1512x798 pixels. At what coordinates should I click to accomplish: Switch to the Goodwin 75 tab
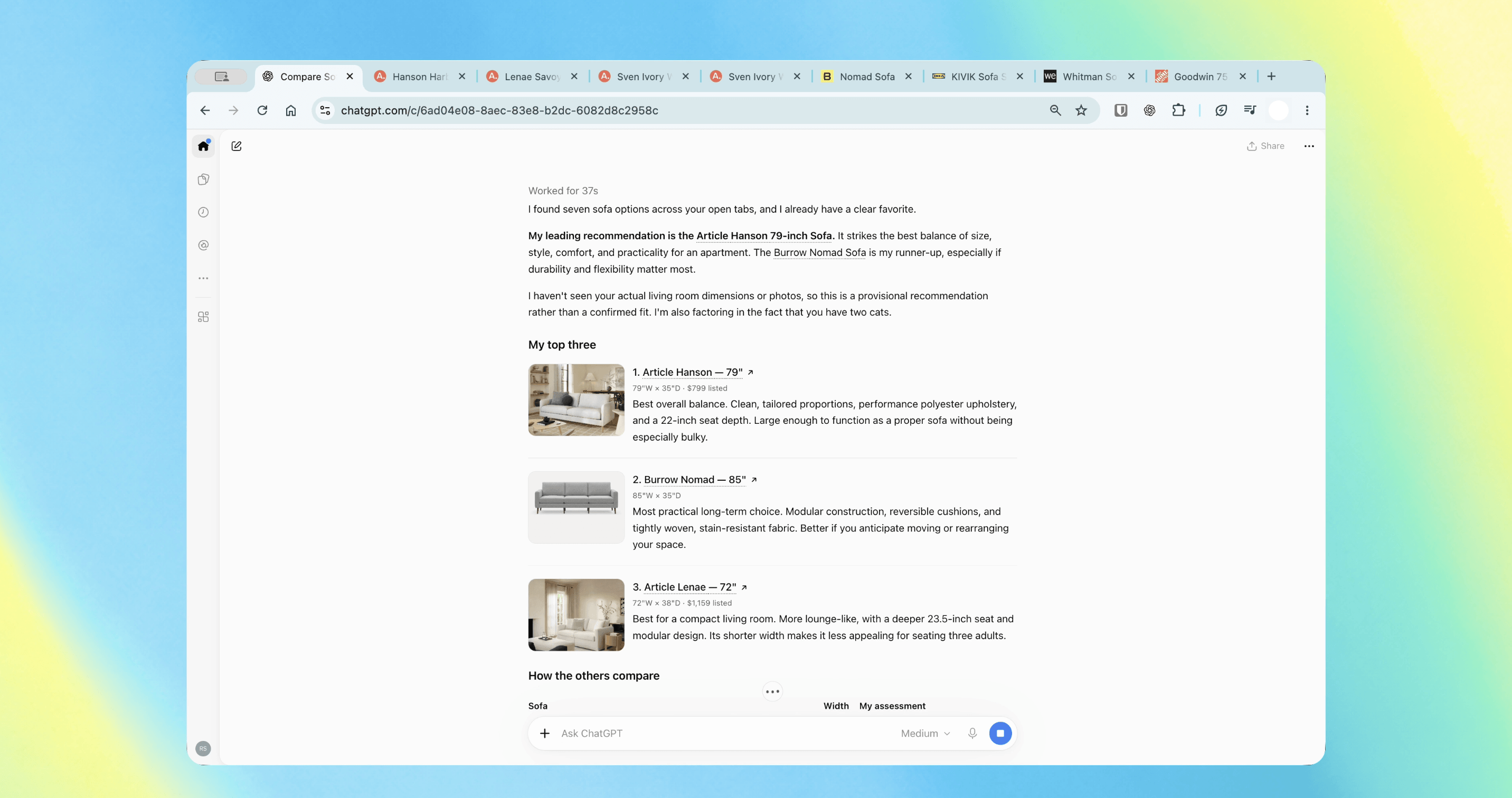pos(1201,77)
